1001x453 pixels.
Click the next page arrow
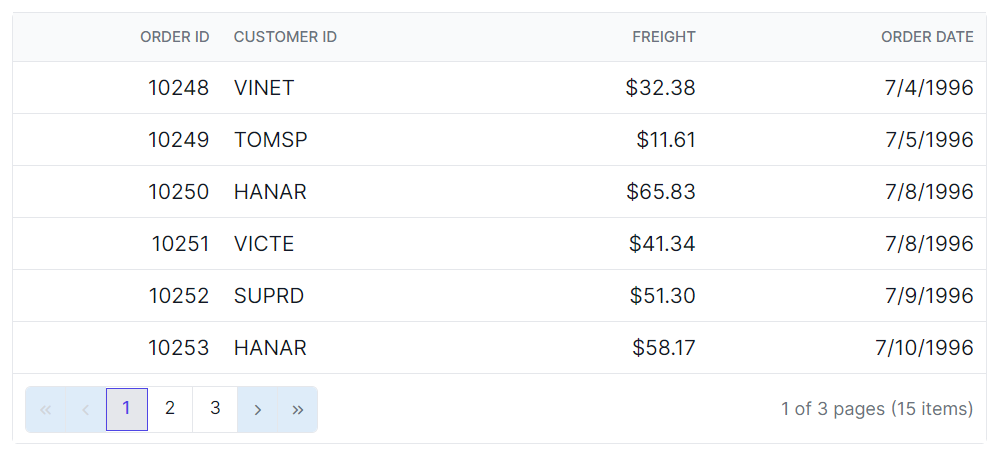click(258, 409)
